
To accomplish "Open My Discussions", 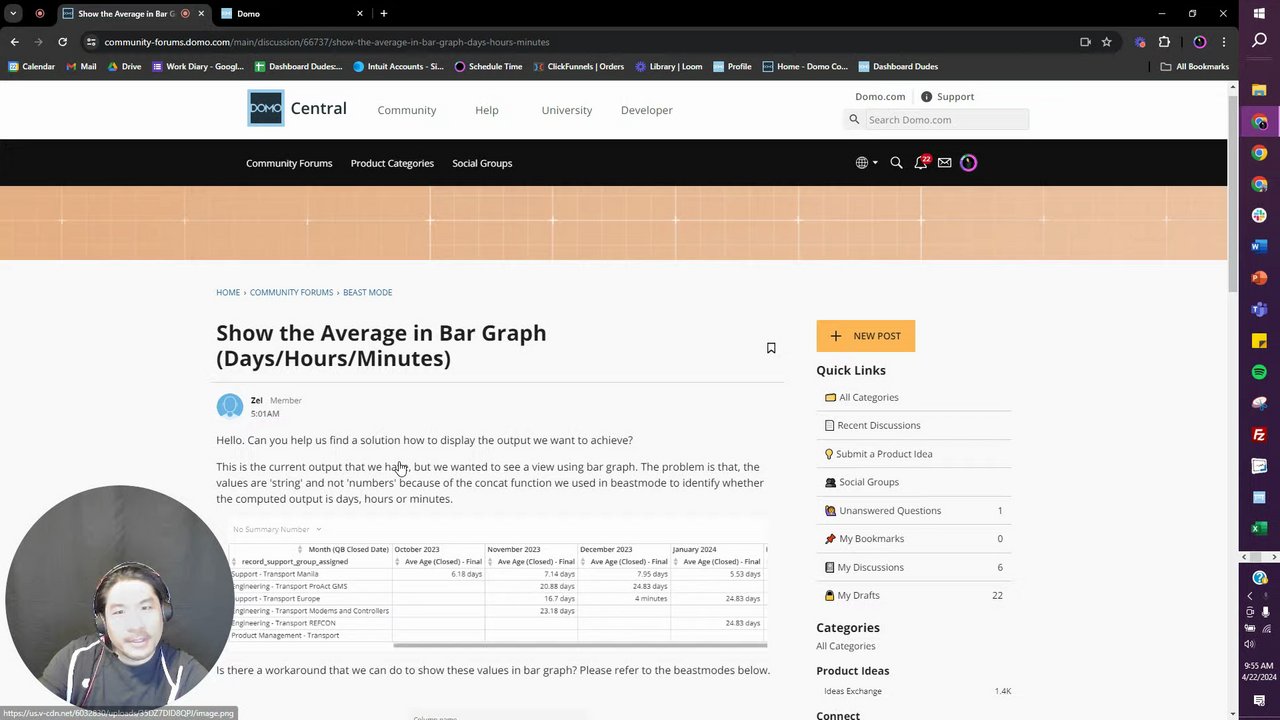I will (x=870, y=567).
